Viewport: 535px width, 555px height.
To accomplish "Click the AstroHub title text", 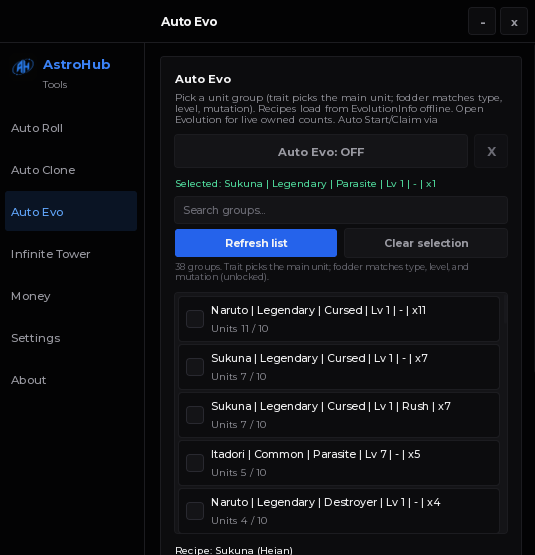I will pos(76,64).
